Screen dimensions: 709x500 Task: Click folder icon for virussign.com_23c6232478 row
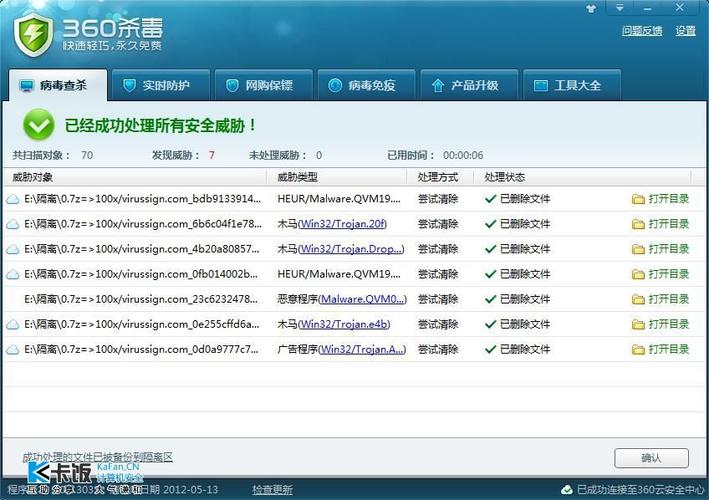tap(638, 300)
